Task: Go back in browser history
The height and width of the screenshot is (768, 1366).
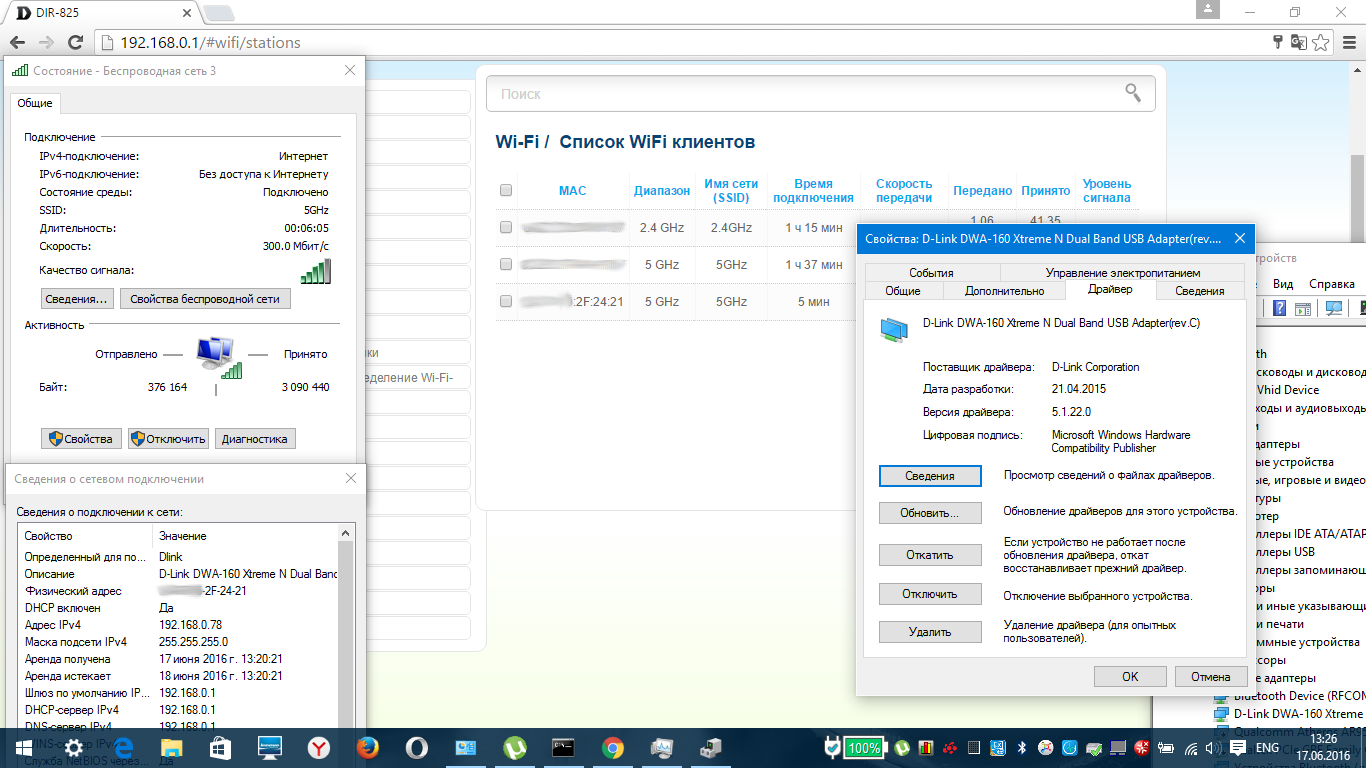Action: (x=17, y=42)
